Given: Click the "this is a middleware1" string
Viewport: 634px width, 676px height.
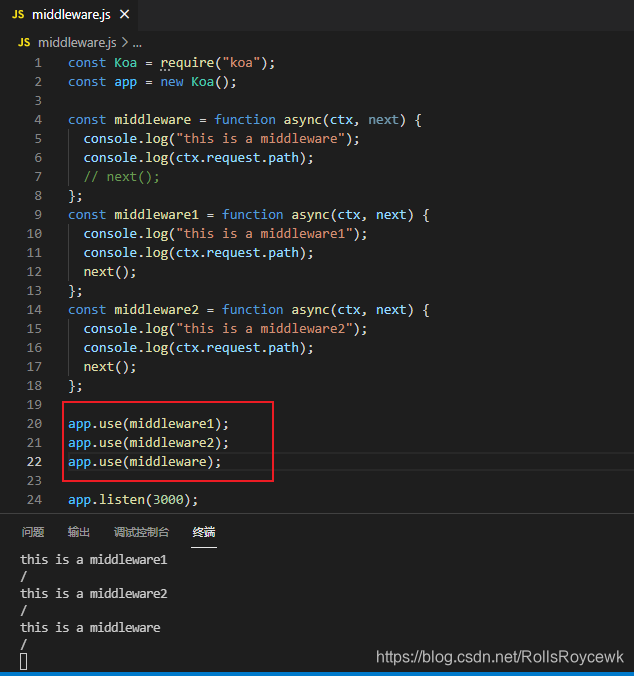Looking at the screenshot, I should [267, 234].
